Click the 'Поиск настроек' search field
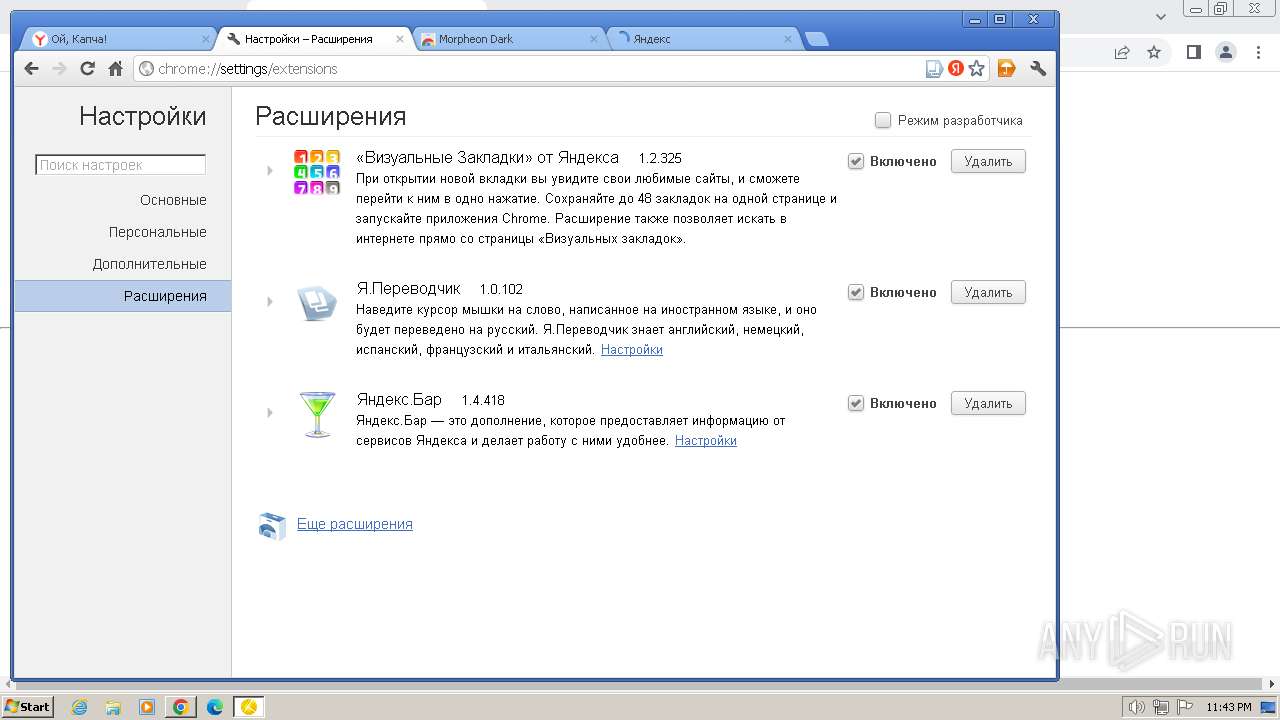Image resolution: width=1280 pixels, height=720 pixels. (121, 165)
